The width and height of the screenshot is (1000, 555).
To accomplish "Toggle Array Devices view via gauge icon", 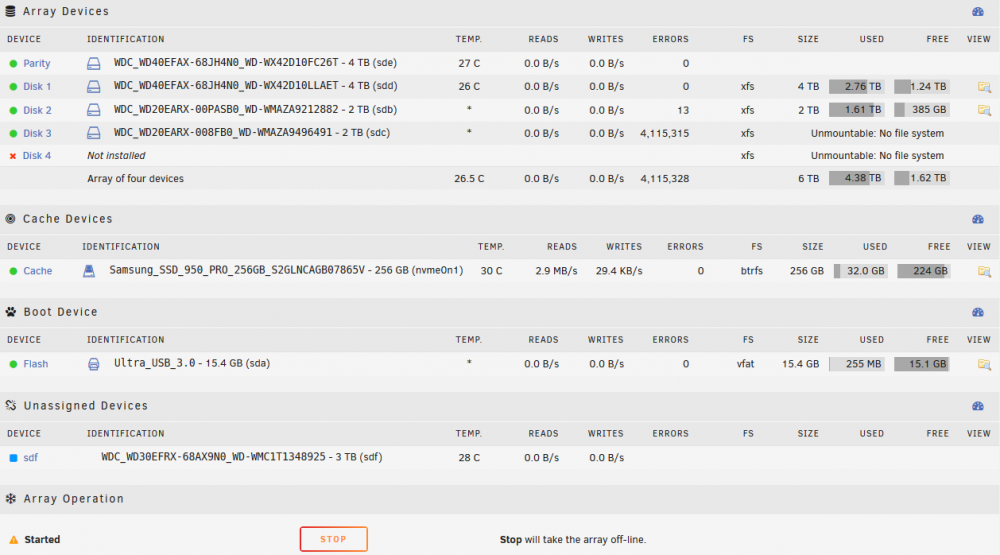I will (978, 11).
